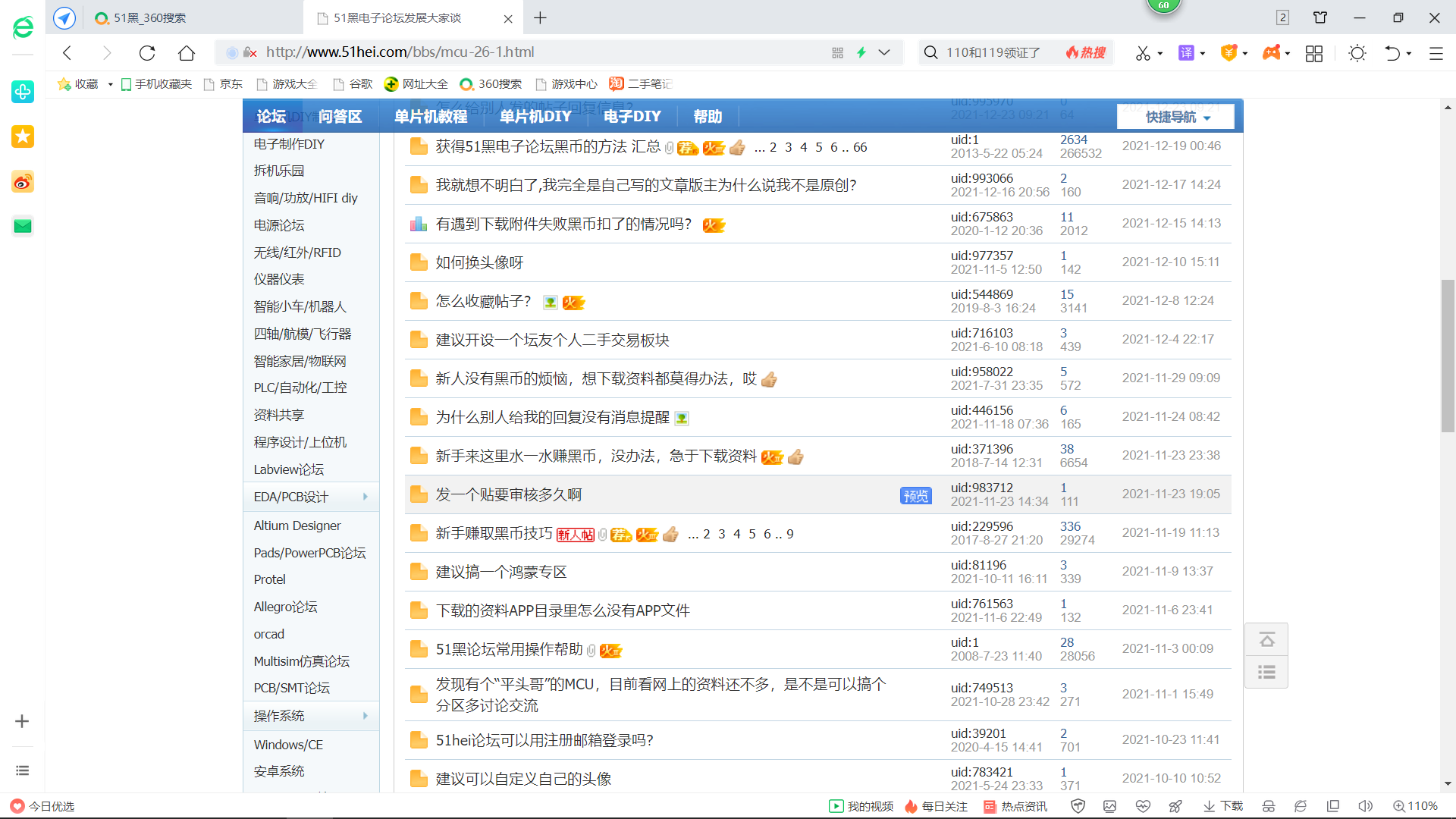Viewport: 1456px width, 819px height.
Task: Expand the 操作系统 section arrow
Action: (x=366, y=716)
